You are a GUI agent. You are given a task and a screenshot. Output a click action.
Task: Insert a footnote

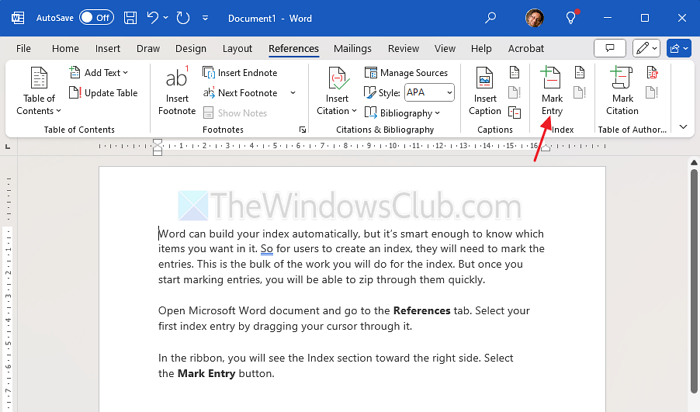point(177,91)
